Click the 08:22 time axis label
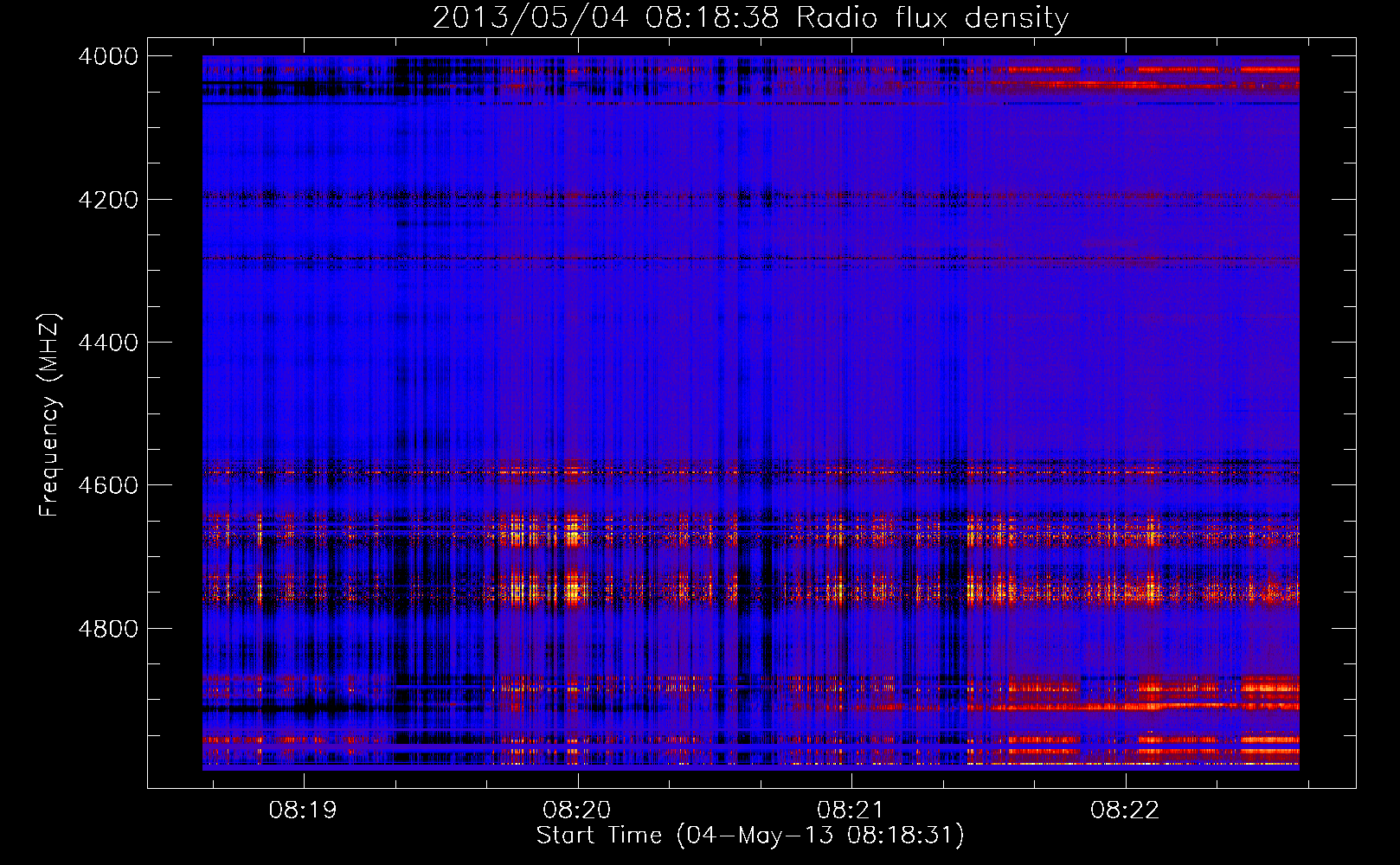The image size is (1400, 865). click(x=1125, y=811)
